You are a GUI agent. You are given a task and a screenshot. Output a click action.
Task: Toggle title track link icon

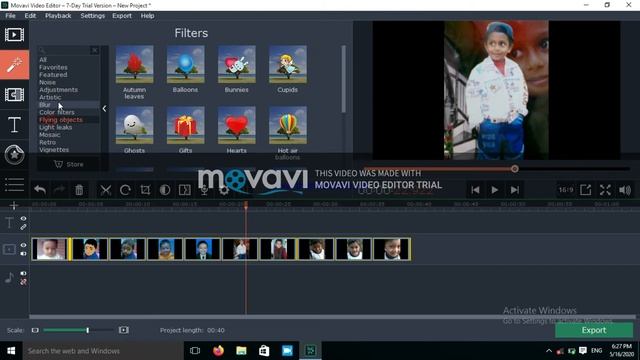point(23,227)
